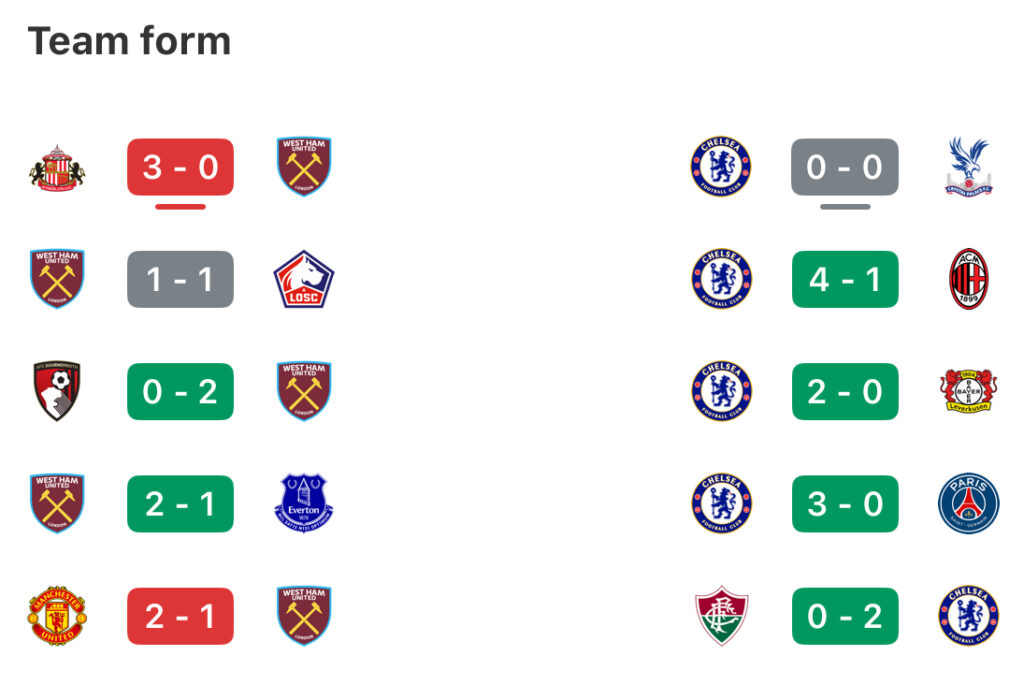This screenshot has width=1024, height=685.
Task: Click the Everton club badge
Action: pos(304,503)
